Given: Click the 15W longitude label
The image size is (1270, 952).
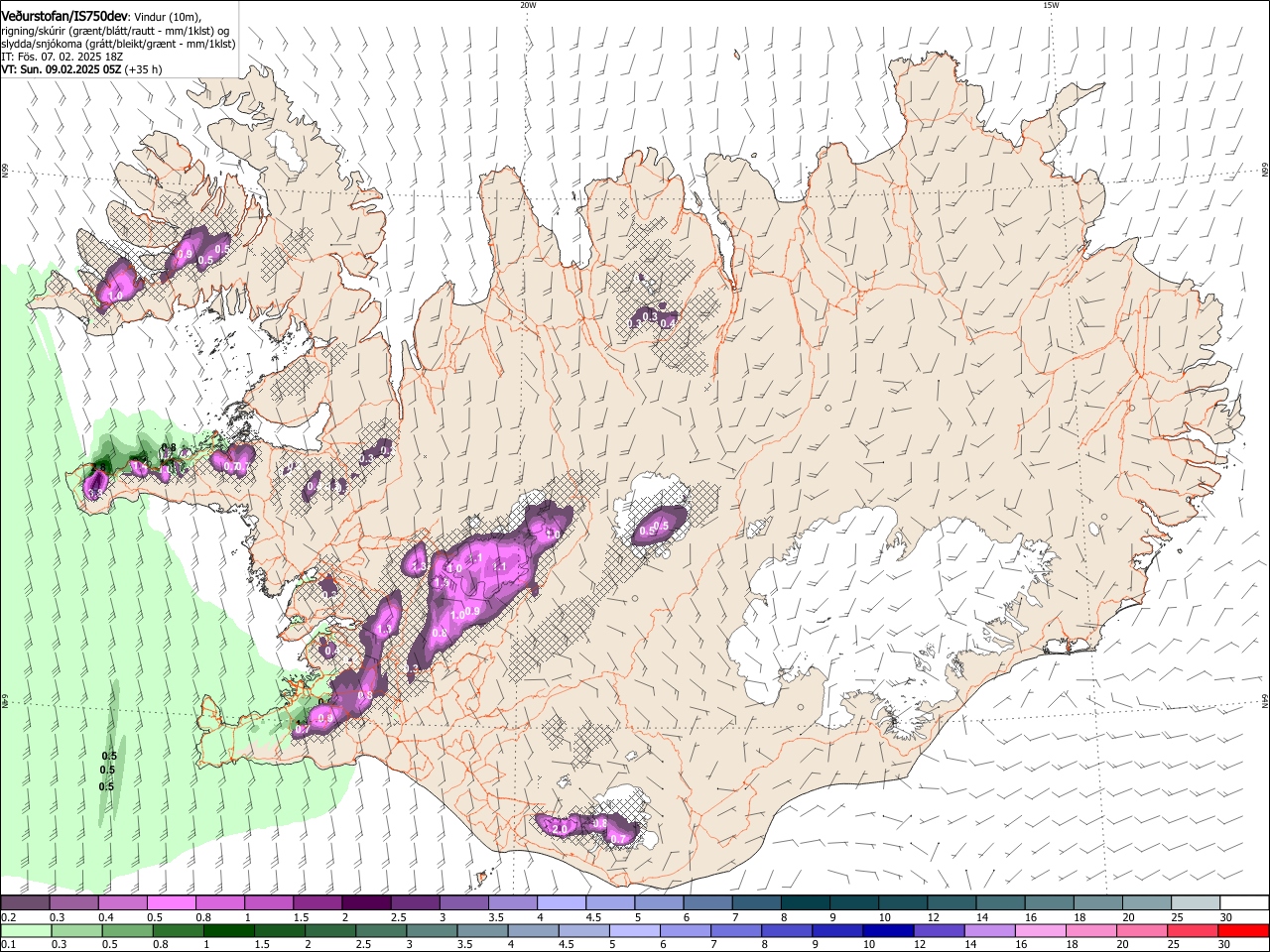Looking at the screenshot, I should pos(1051,5).
